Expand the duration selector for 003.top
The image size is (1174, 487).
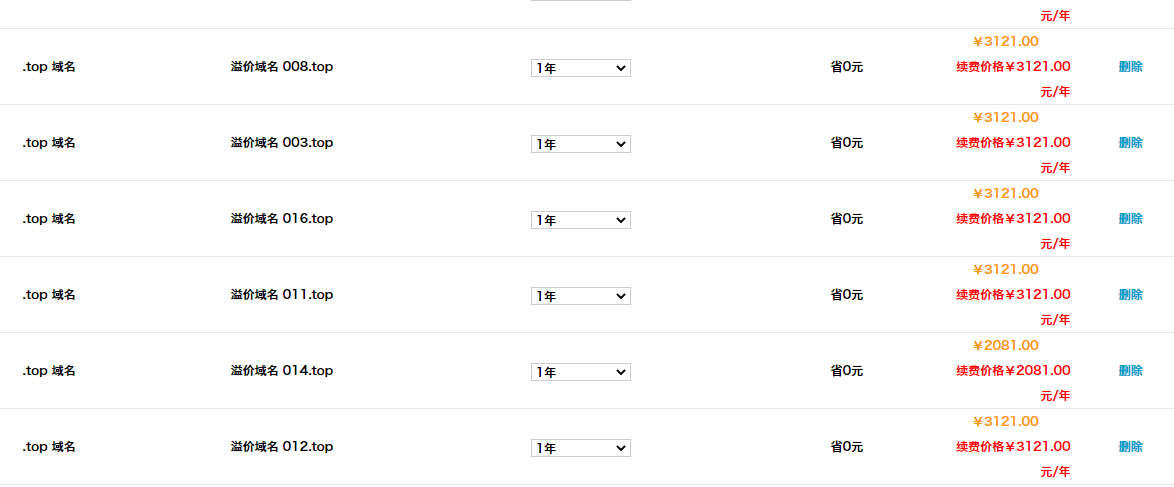tap(580, 144)
